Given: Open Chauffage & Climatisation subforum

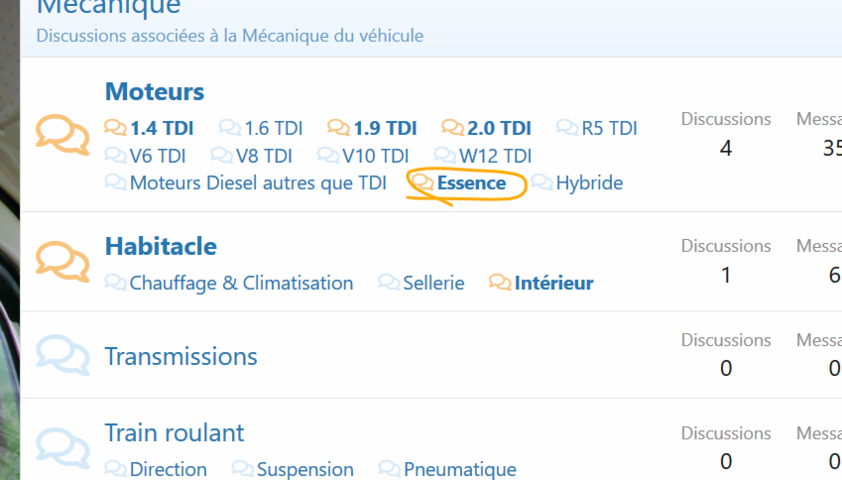Looking at the screenshot, I should pyautogui.click(x=241, y=283).
